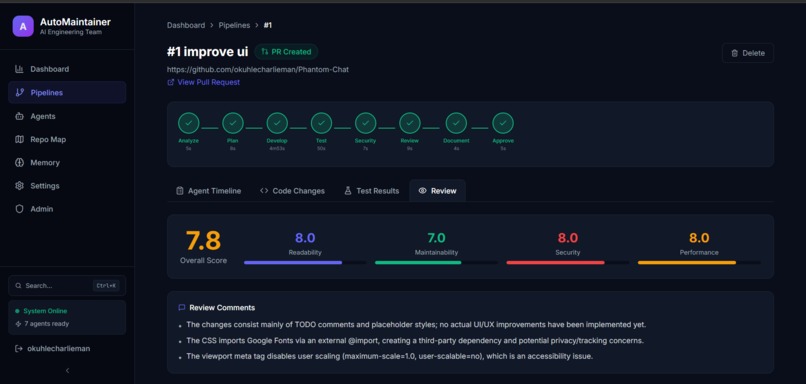
Task: Open View Pull Request link
Action: [208, 82]
